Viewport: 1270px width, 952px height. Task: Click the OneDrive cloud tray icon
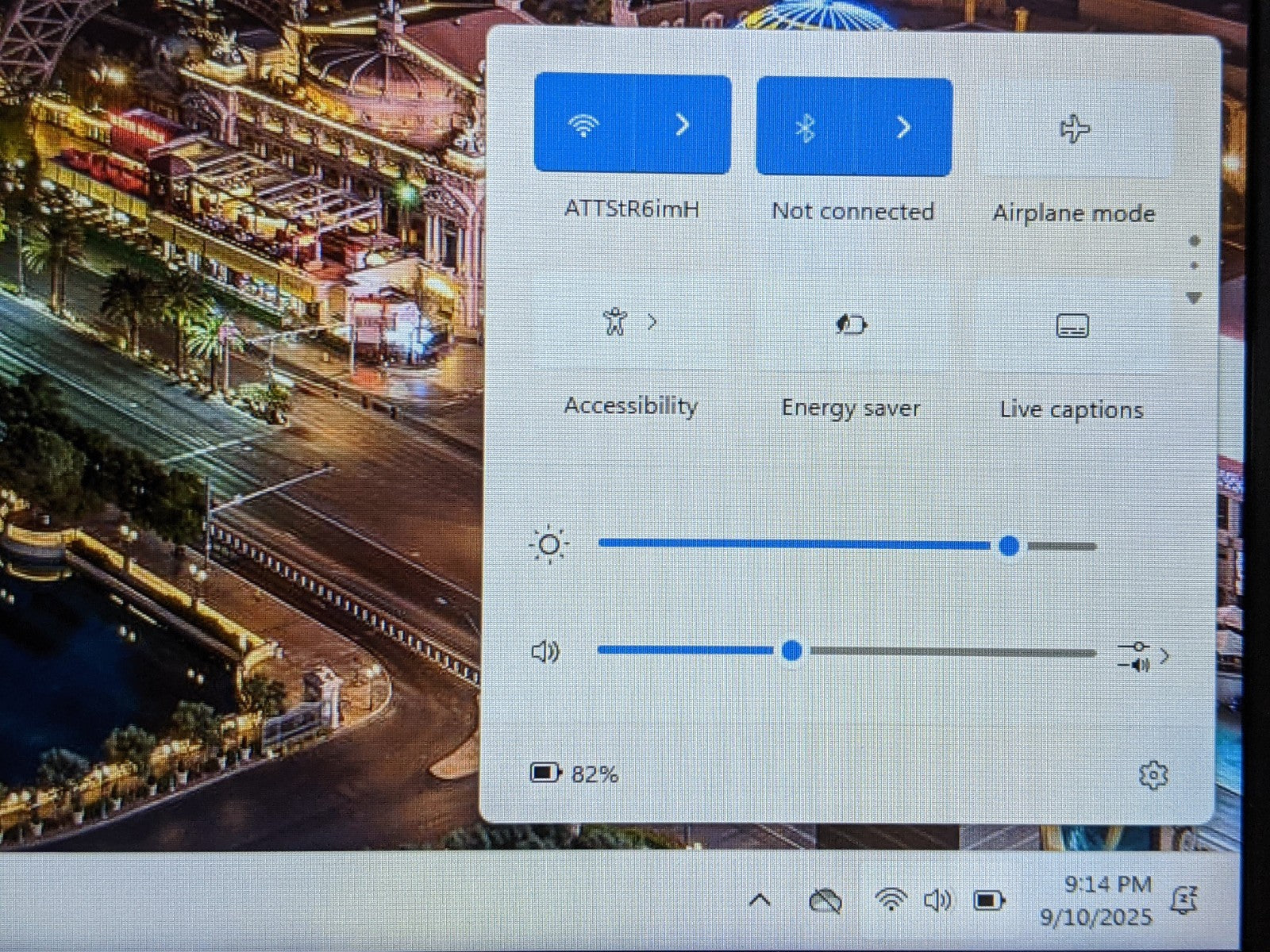pyautogui.click(x=825, y=901)
